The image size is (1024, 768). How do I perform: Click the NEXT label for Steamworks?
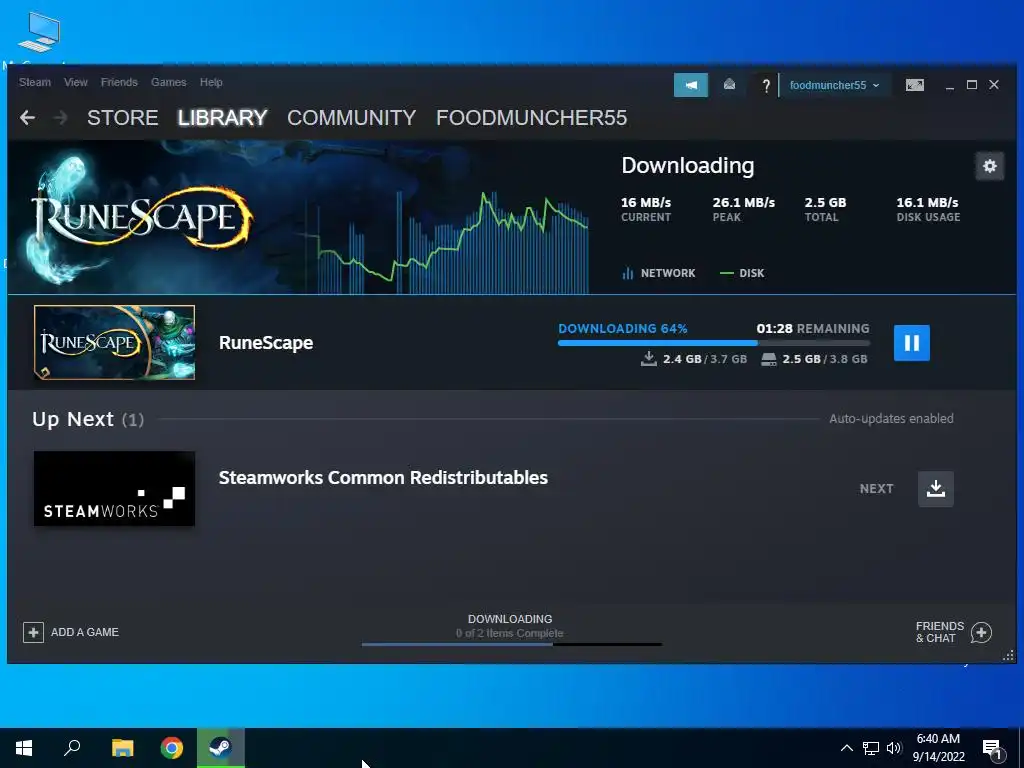pyautogui.click(x=876, y=488)
